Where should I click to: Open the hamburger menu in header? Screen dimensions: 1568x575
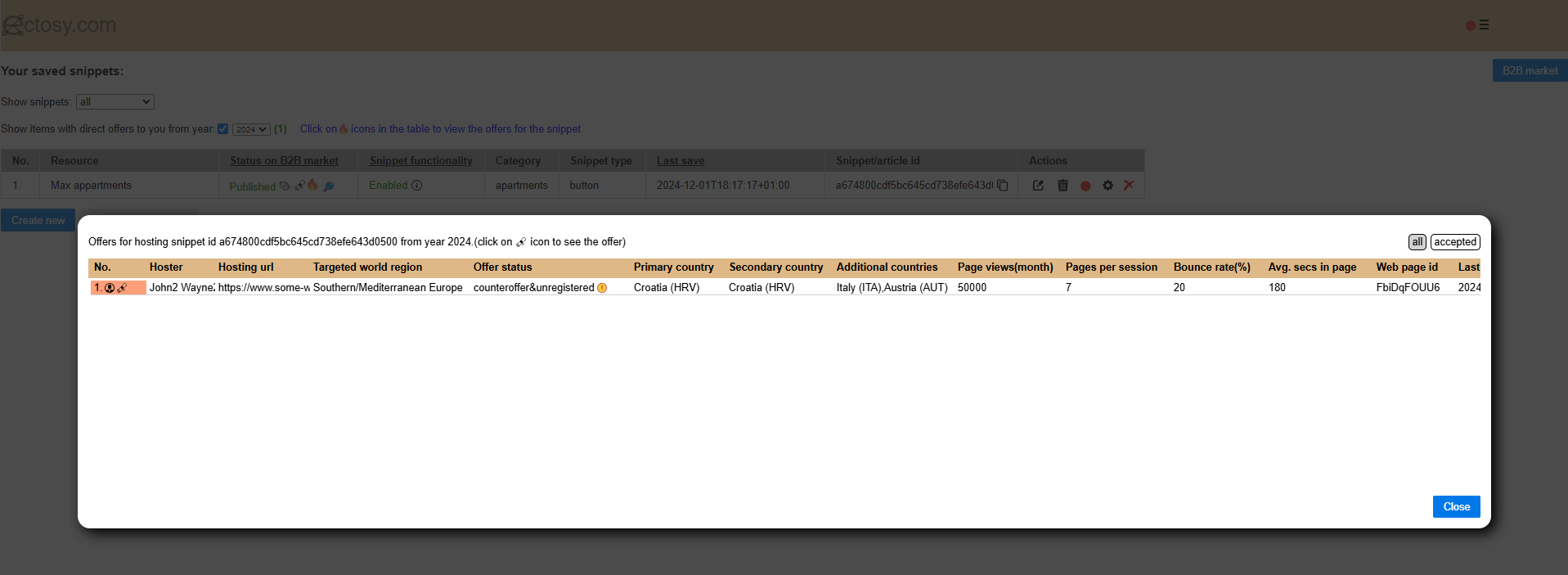1483,25
